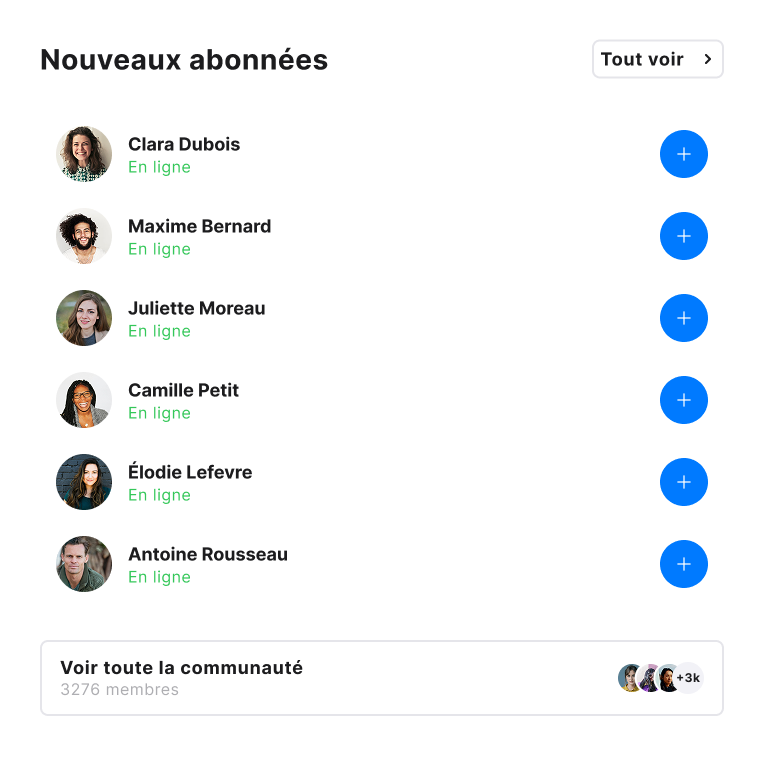764x764 pixels.
Task: Click the Antoine Rousseau name label
Action: click(x=207, y=554)
